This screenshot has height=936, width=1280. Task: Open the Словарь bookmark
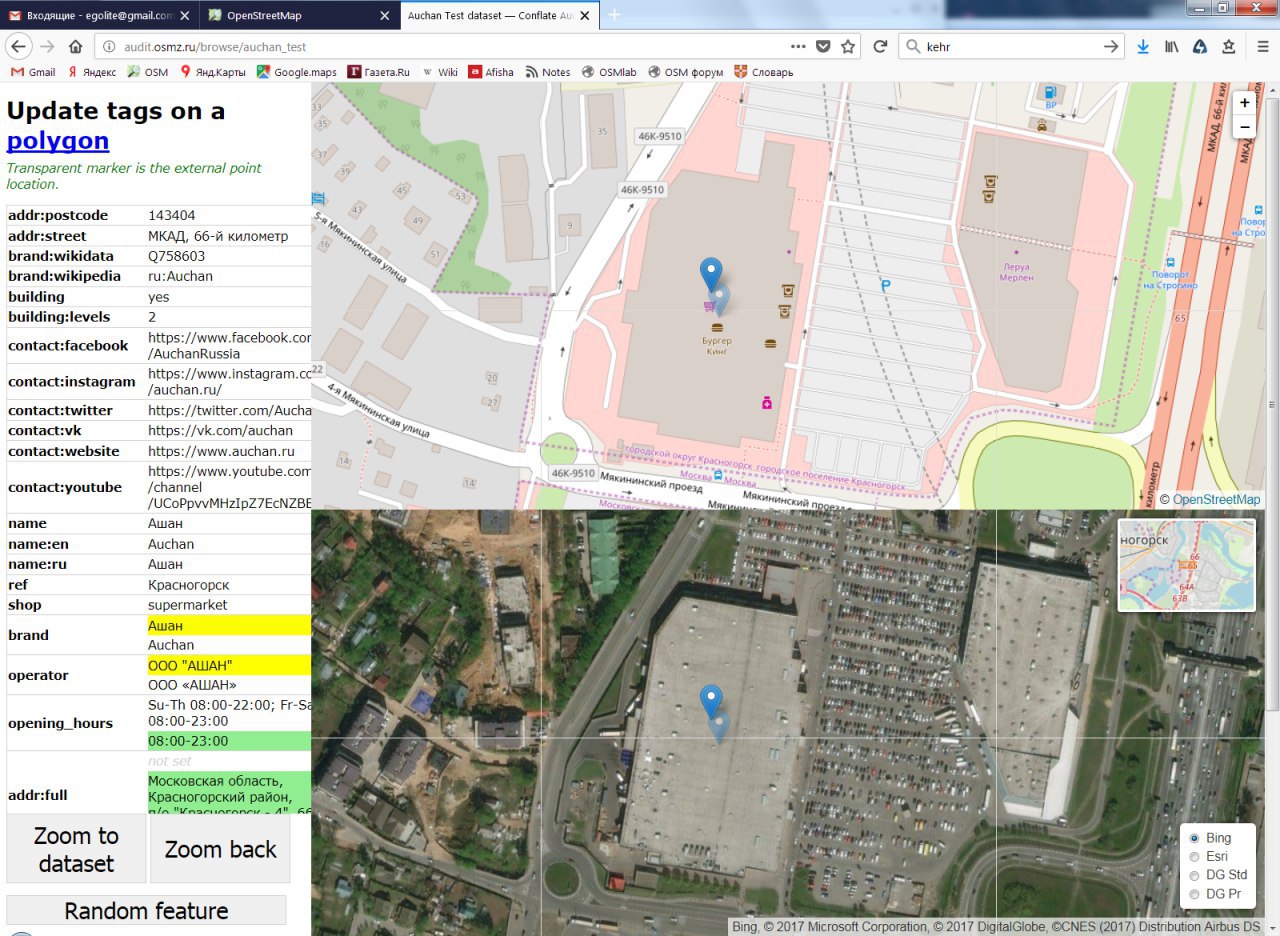click(764, 72)
